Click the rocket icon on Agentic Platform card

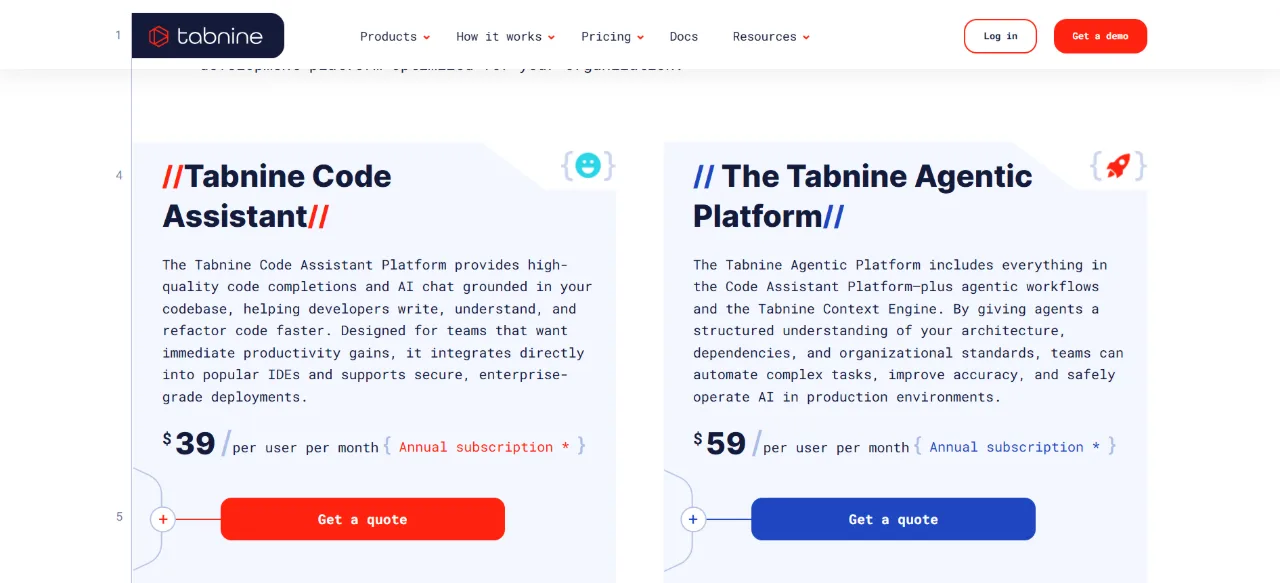1118,165
